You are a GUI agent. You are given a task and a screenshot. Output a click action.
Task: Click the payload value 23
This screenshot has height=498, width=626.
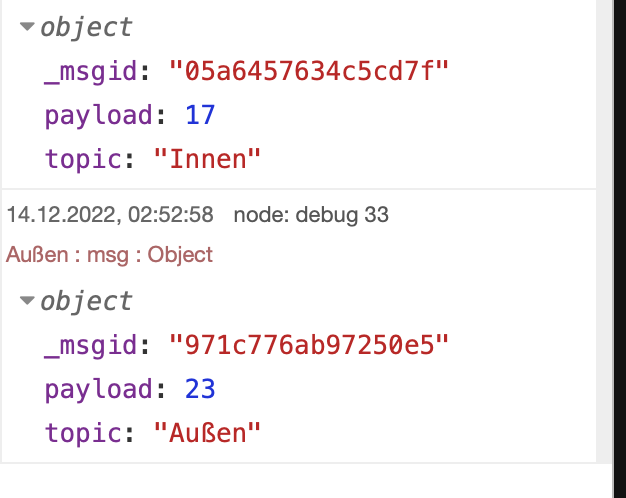pos(200,388)
